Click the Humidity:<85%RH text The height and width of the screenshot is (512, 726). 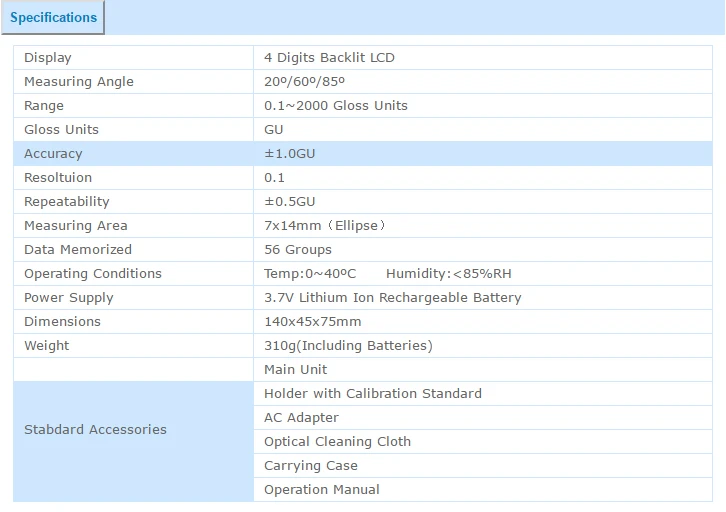[449, 274]
